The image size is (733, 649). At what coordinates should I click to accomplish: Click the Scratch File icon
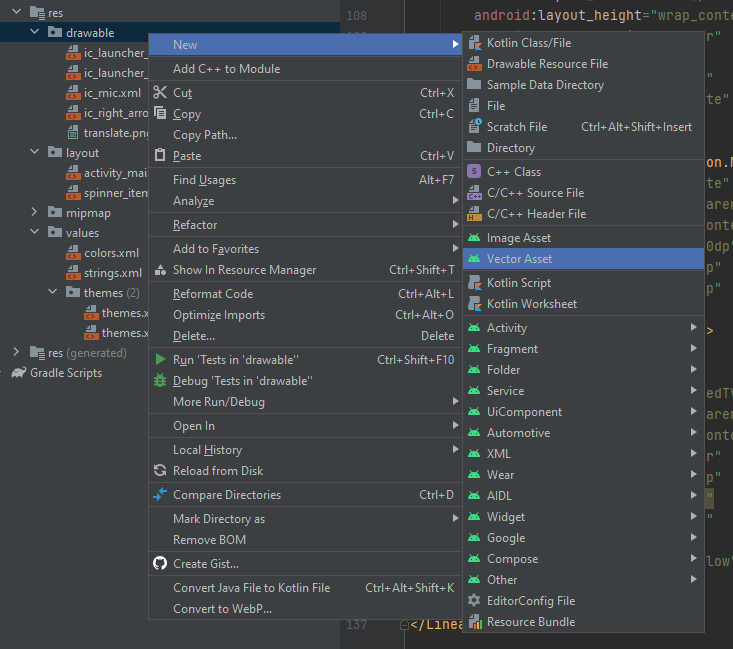pos(474,127)
